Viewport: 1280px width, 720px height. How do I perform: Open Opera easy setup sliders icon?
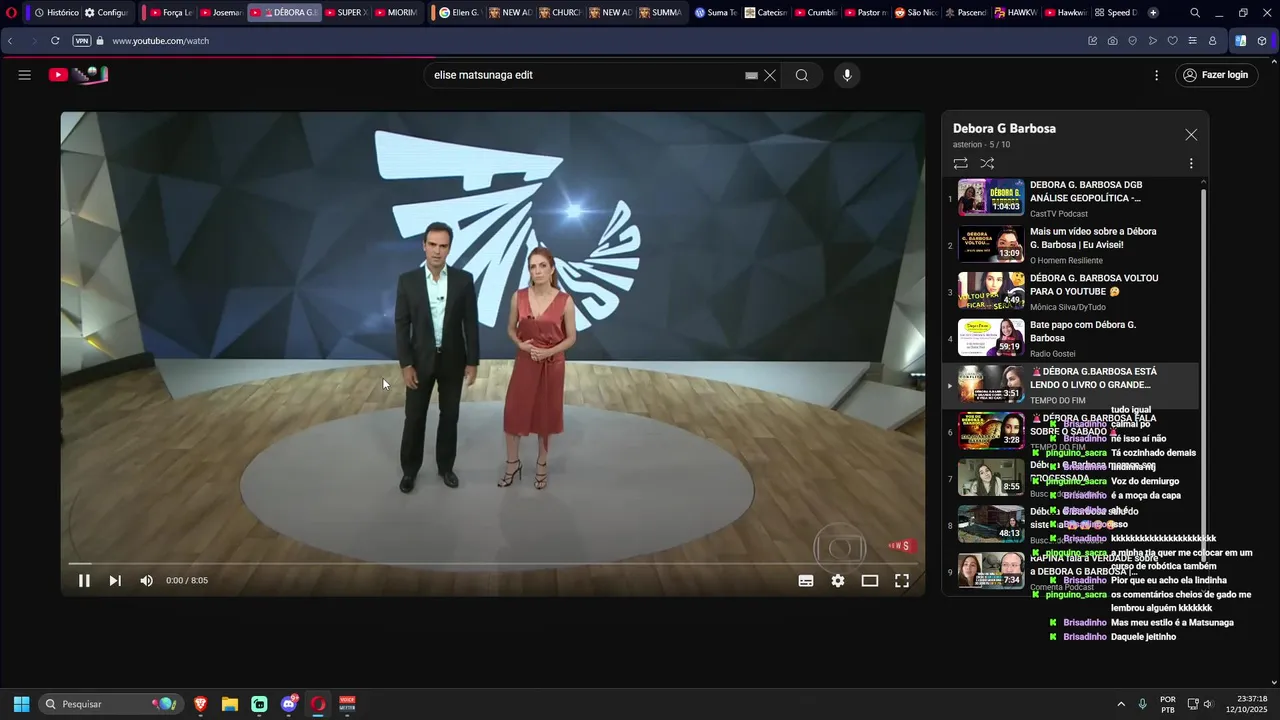(1193, 41)
